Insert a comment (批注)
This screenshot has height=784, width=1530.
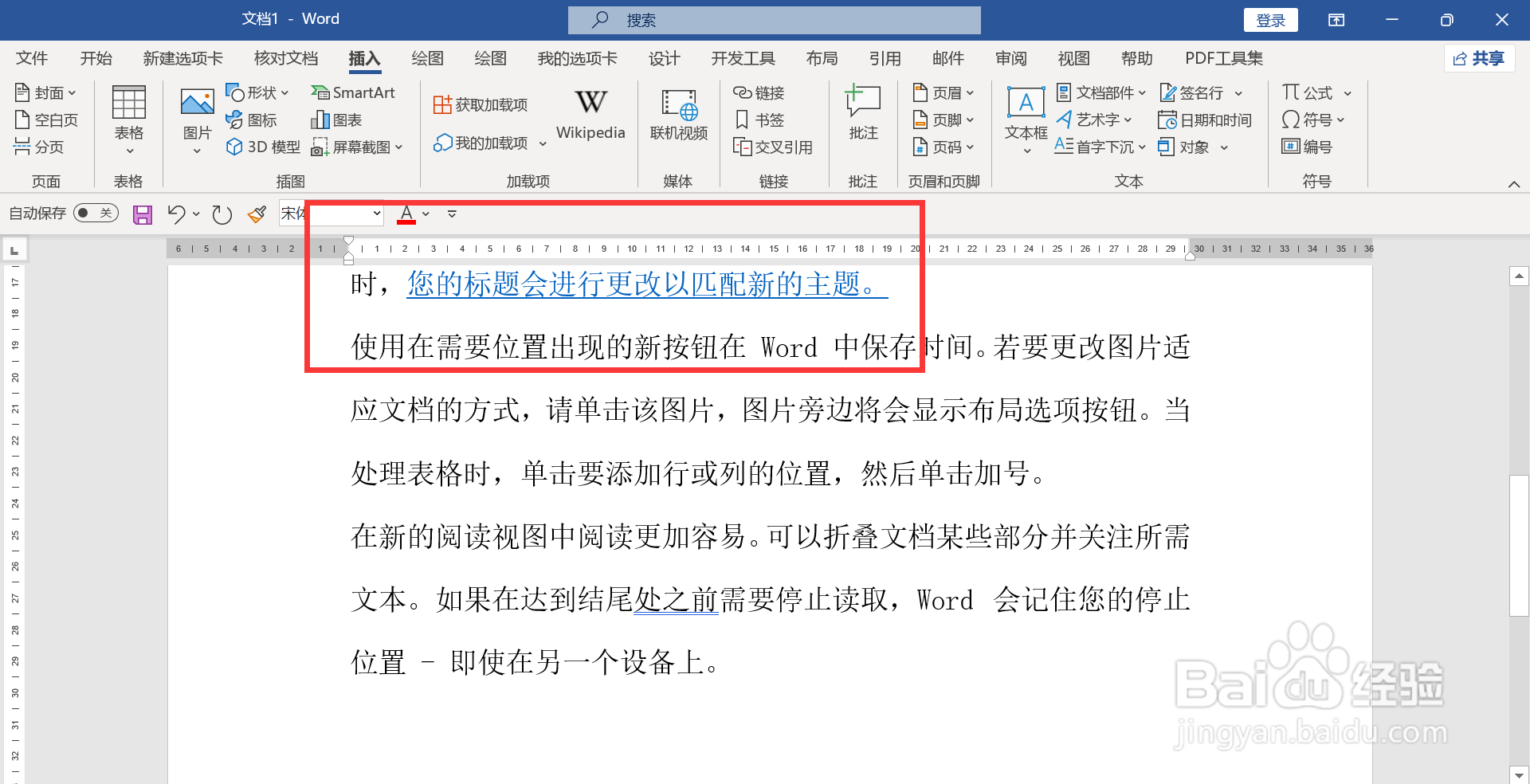click(x=863, y=114)
